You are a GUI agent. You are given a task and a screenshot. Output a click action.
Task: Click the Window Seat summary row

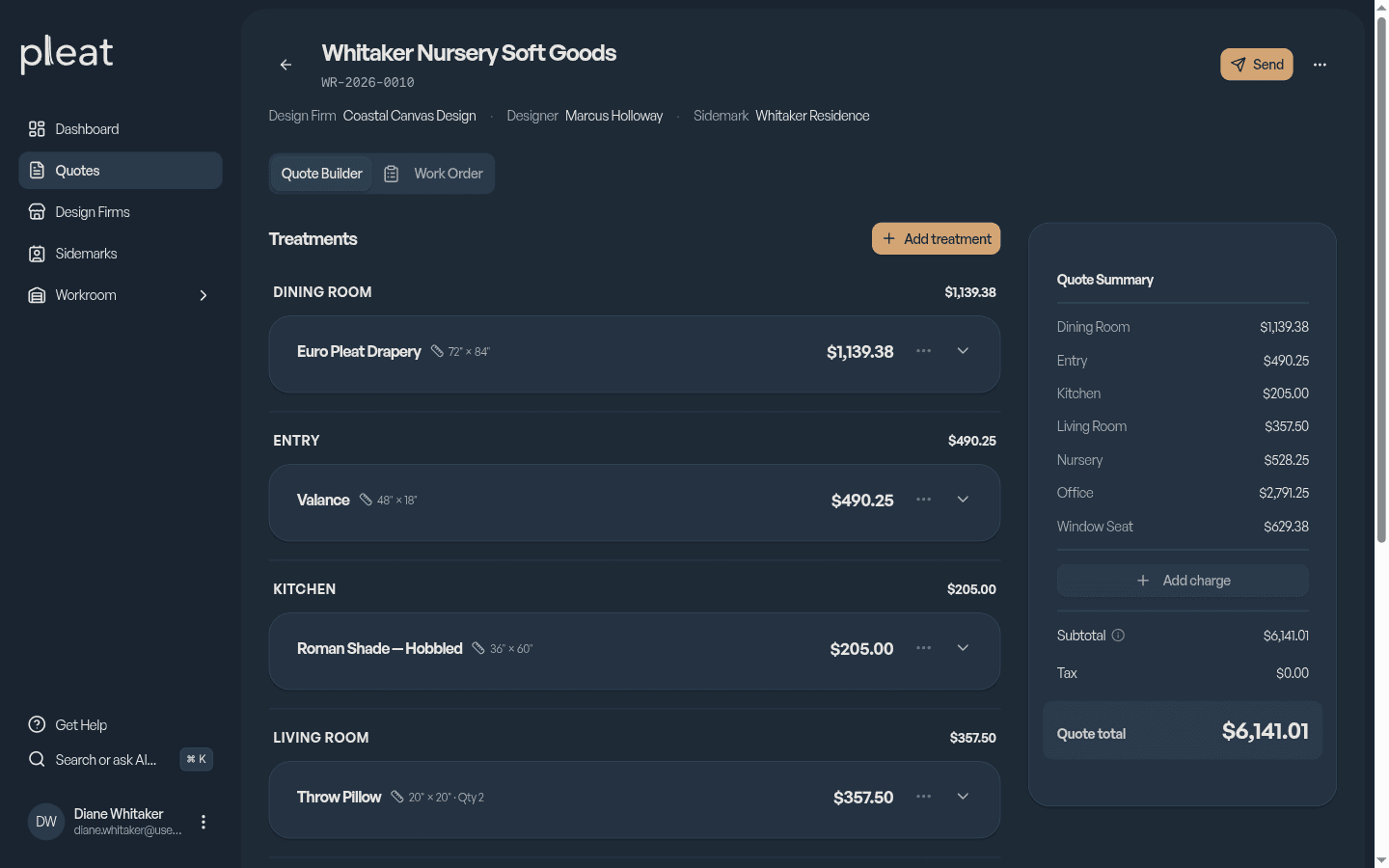coord(1183,527)
